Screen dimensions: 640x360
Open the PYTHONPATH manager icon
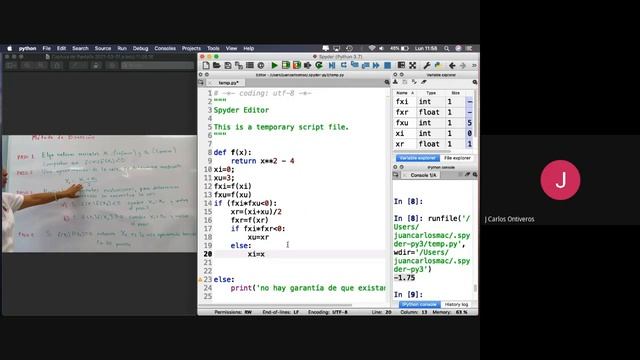(x=438, y=65)
